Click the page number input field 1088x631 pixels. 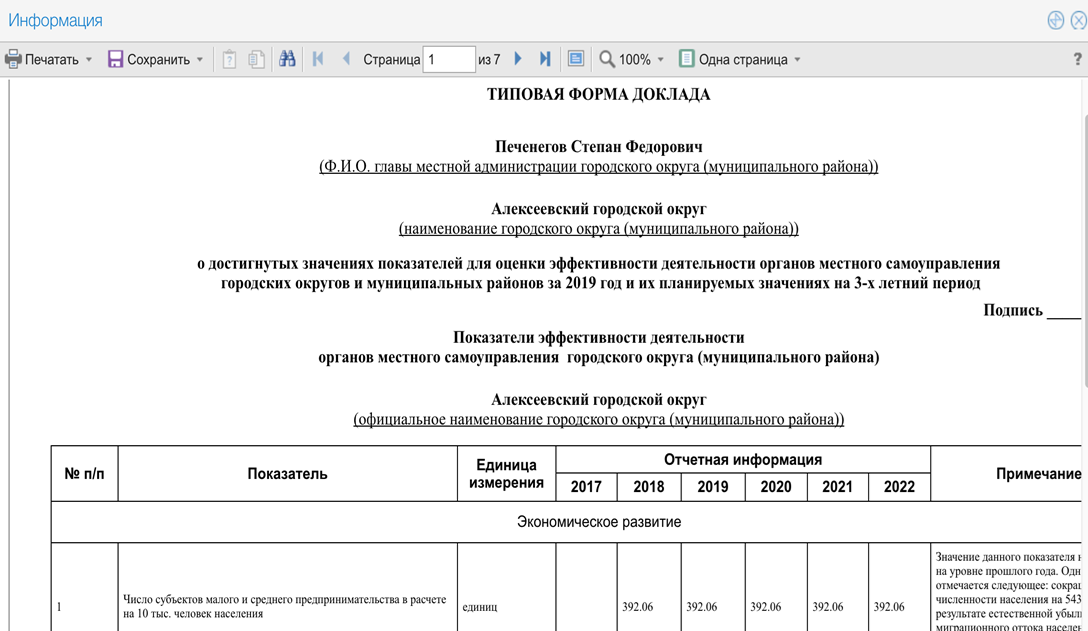tap(448, 59)
